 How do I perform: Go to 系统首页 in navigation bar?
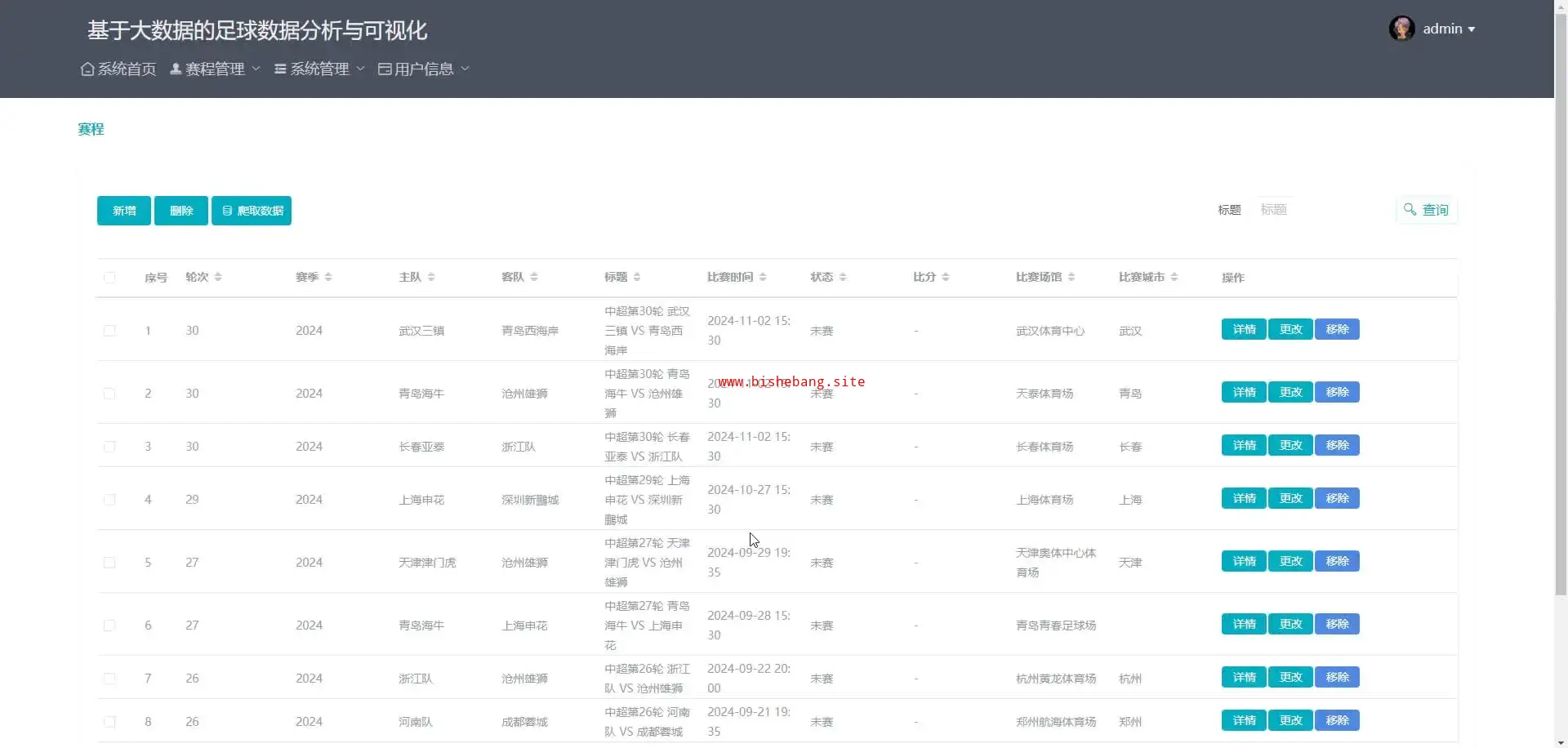[127, 69]
